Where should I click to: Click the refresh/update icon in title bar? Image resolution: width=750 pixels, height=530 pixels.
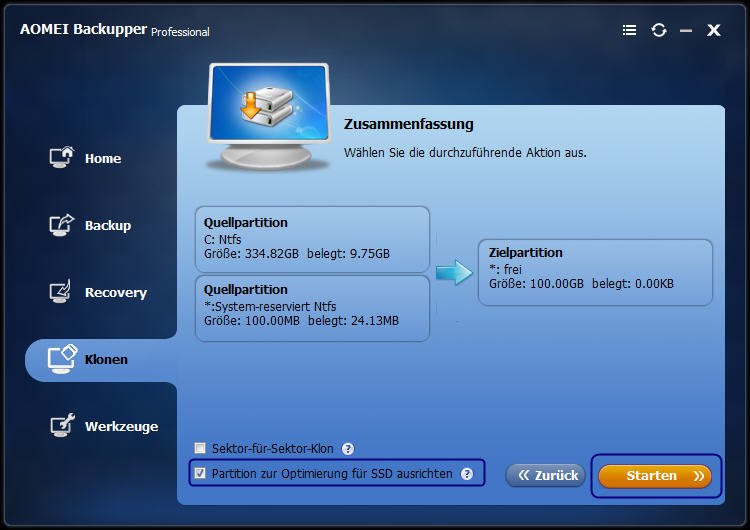click(x=659, y=30)
